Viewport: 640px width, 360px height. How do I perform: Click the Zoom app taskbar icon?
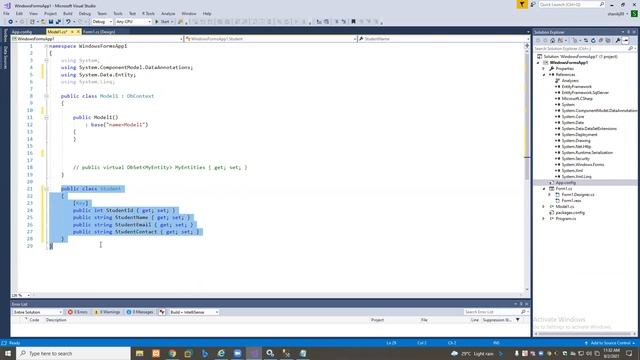coord(238,353)
